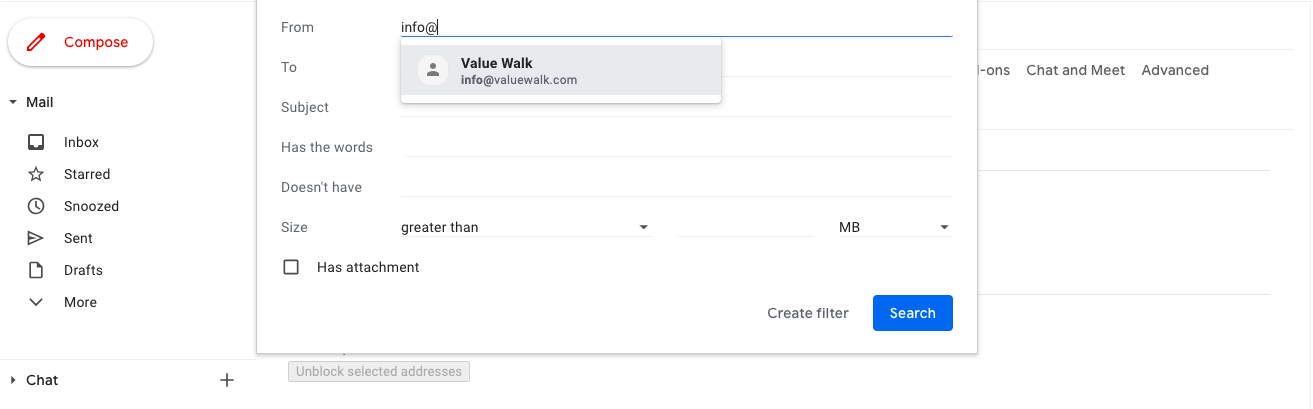
Task: Enable the Has attachment checkbox
Action: tap(291, 267)
